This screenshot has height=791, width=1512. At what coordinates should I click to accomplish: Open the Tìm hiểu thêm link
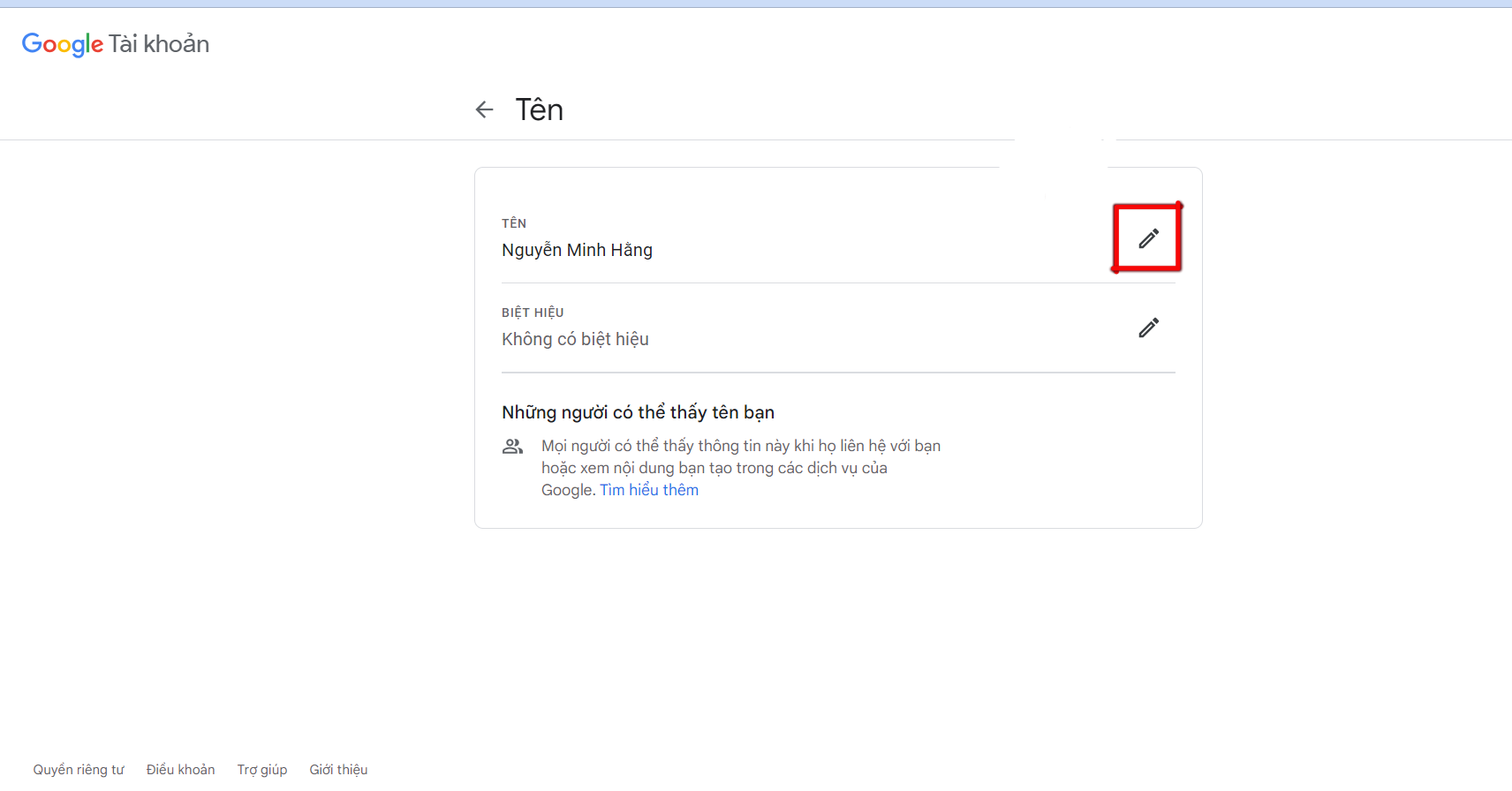coord(649,490)
